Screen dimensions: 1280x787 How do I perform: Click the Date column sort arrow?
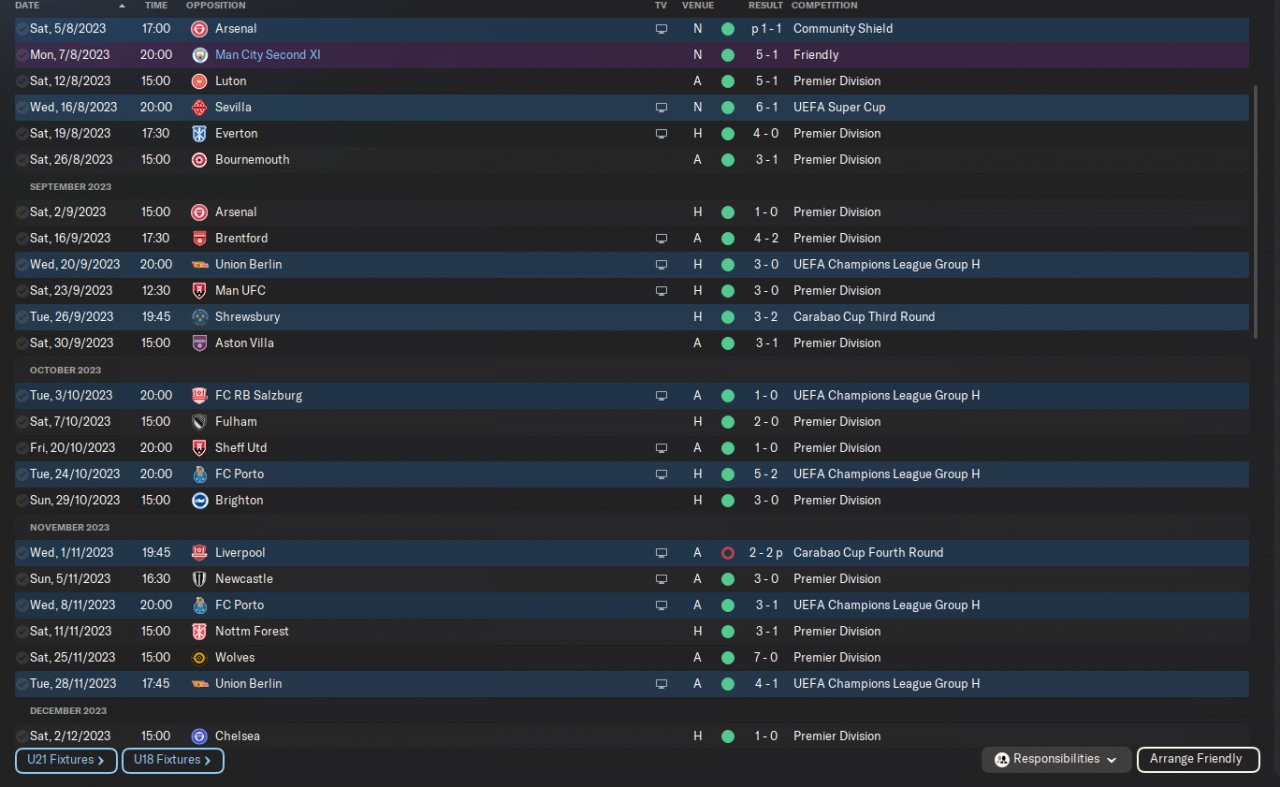(x=122, y=6)
